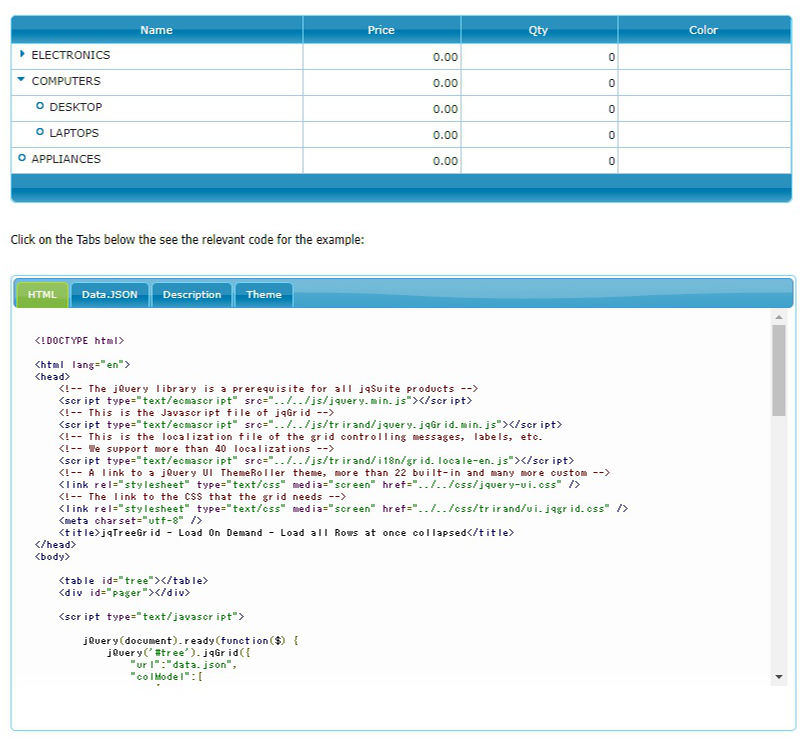
Task: Click the jqTreeGrid title tag line
Action: click(x=286, y=533)
